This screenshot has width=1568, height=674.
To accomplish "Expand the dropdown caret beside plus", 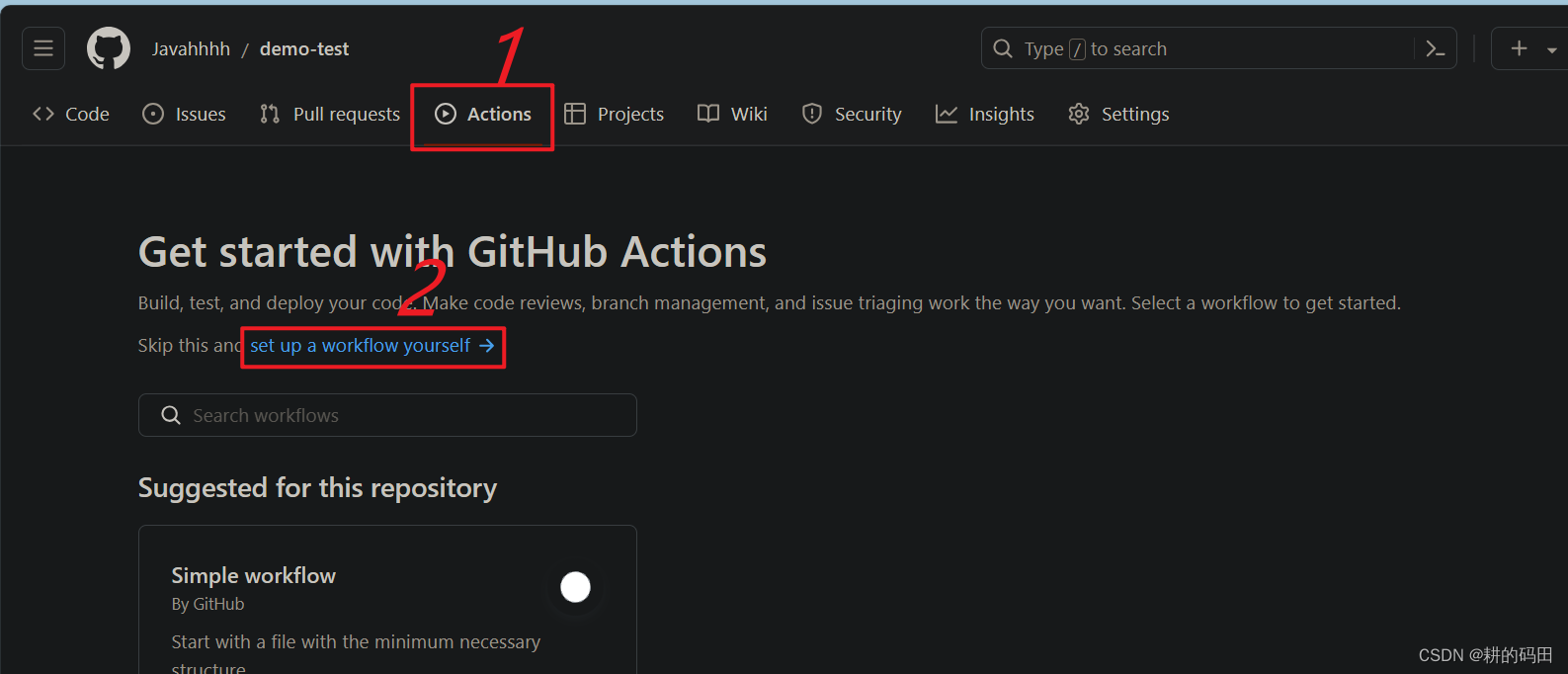I will [x=1551, y=49].
